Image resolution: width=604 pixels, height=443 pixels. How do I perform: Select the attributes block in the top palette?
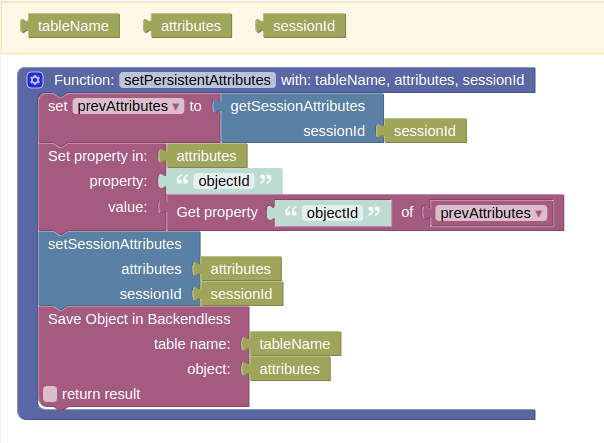(188, 26)
